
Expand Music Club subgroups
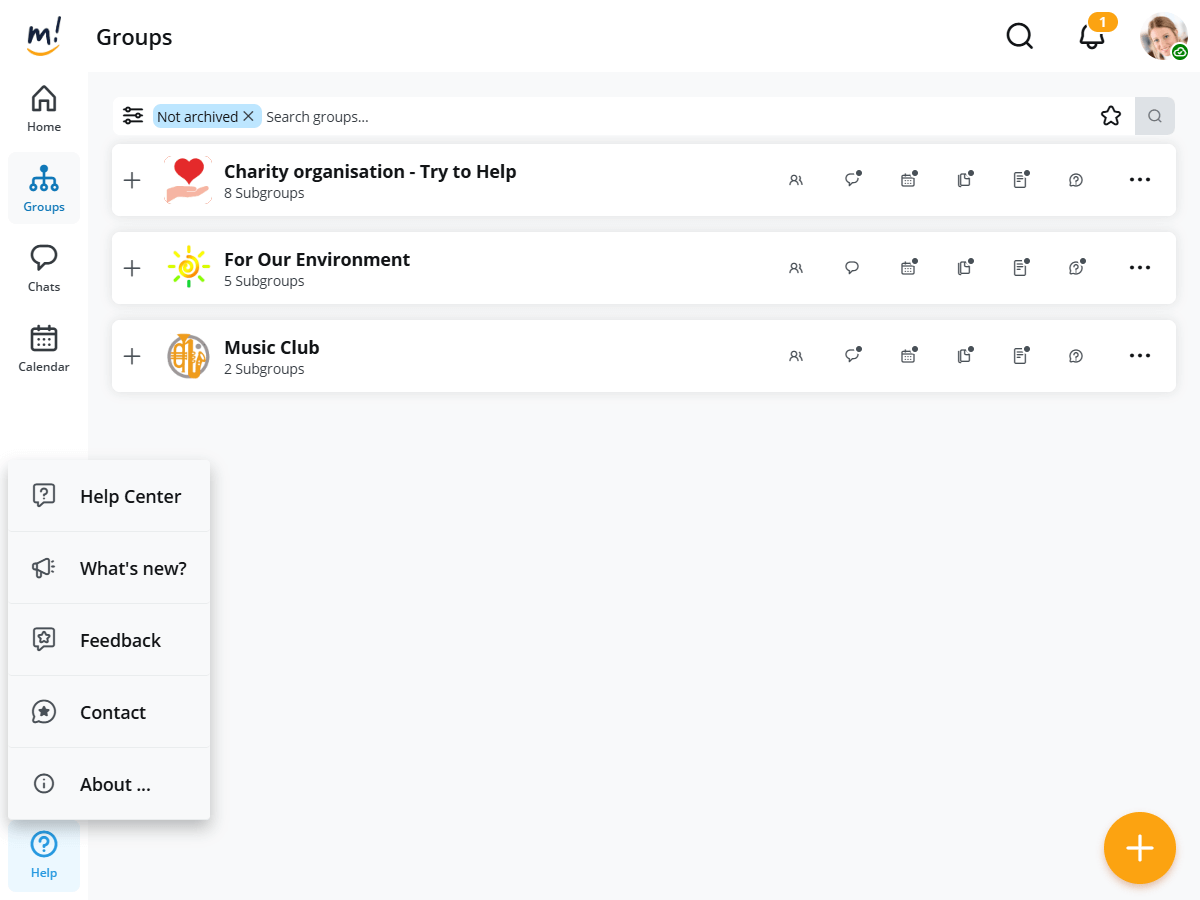point(132,356)
